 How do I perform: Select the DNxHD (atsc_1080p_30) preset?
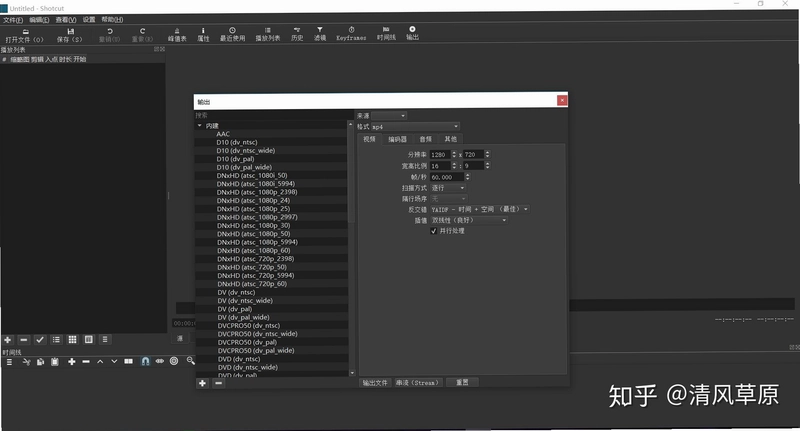click(254, 225)
